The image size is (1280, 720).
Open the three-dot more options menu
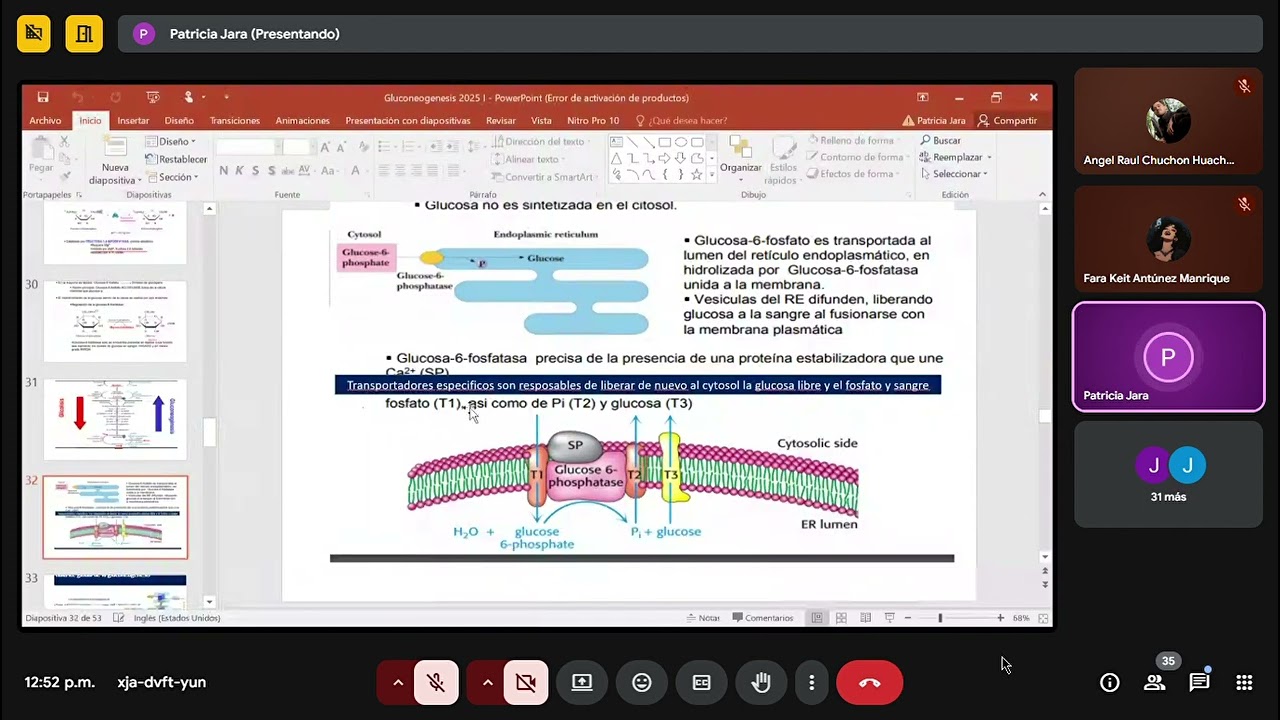coord(812,683)
